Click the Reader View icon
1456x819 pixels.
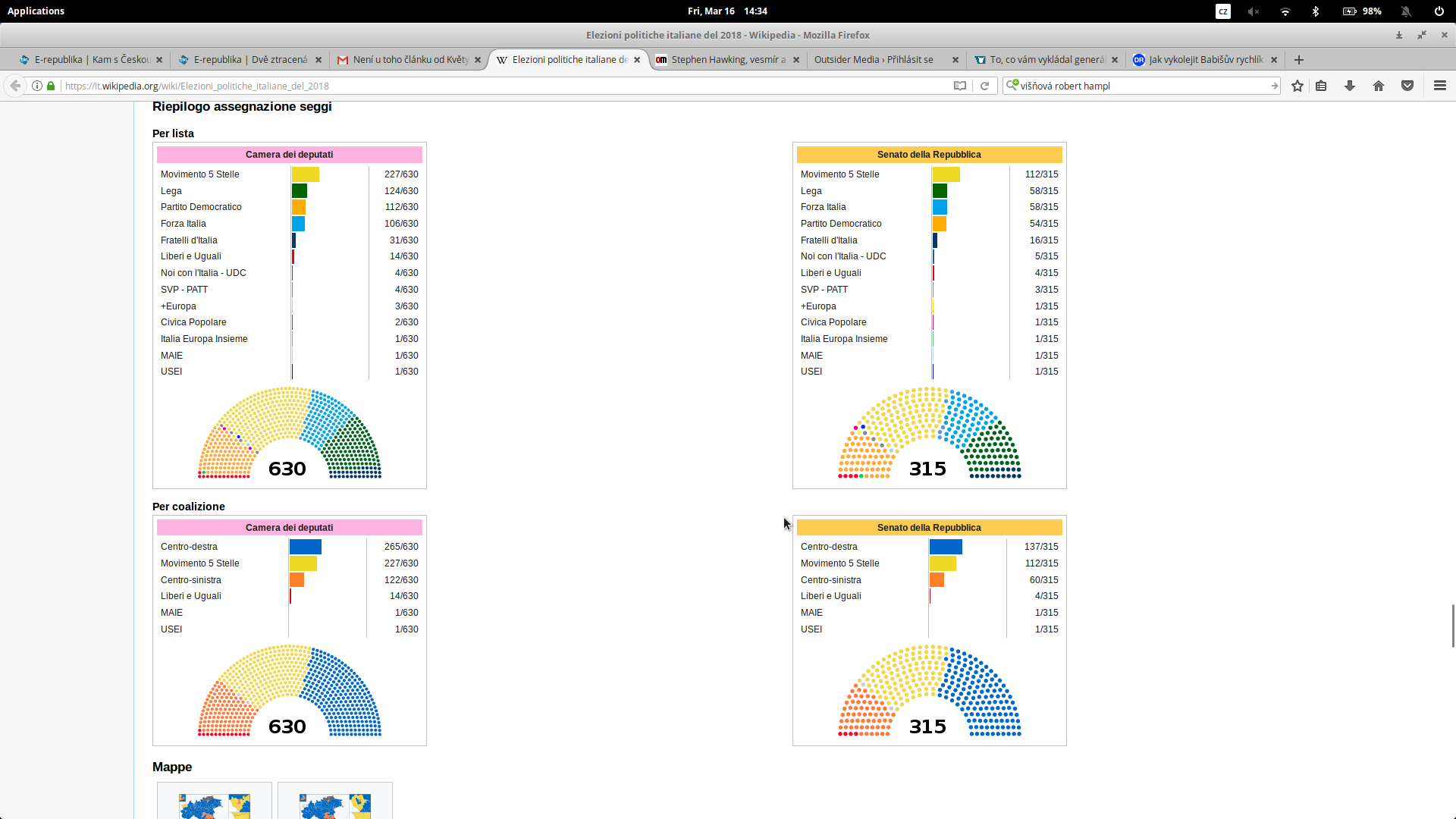[x=960, y=86]
